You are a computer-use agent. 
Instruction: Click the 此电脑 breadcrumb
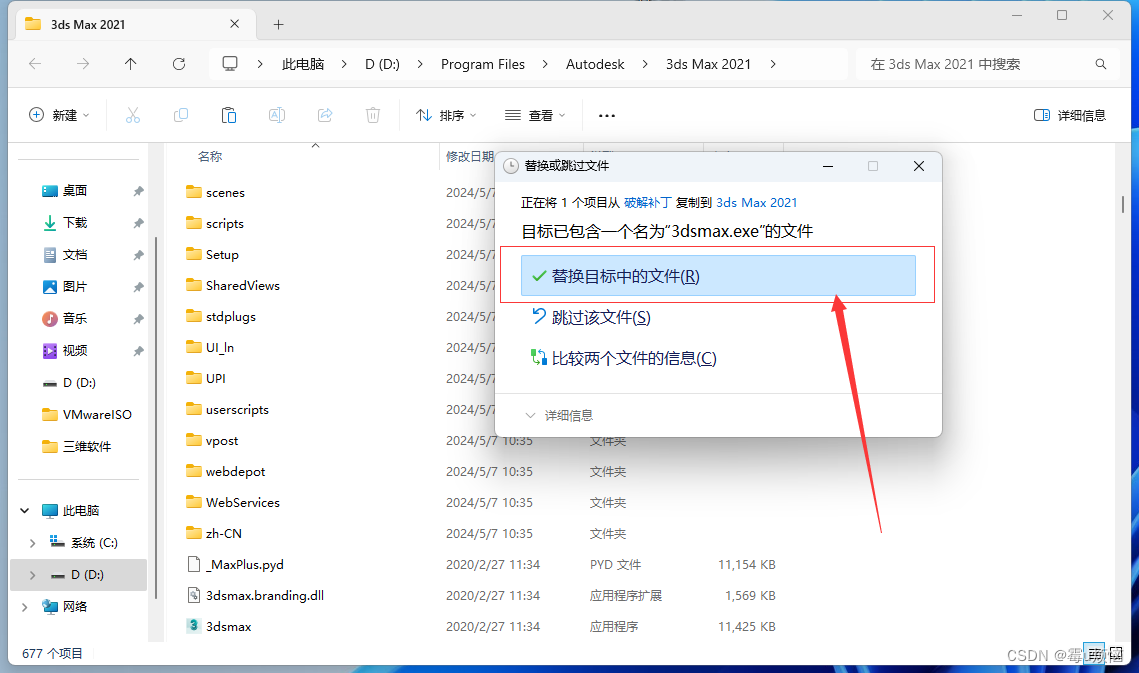303,64
